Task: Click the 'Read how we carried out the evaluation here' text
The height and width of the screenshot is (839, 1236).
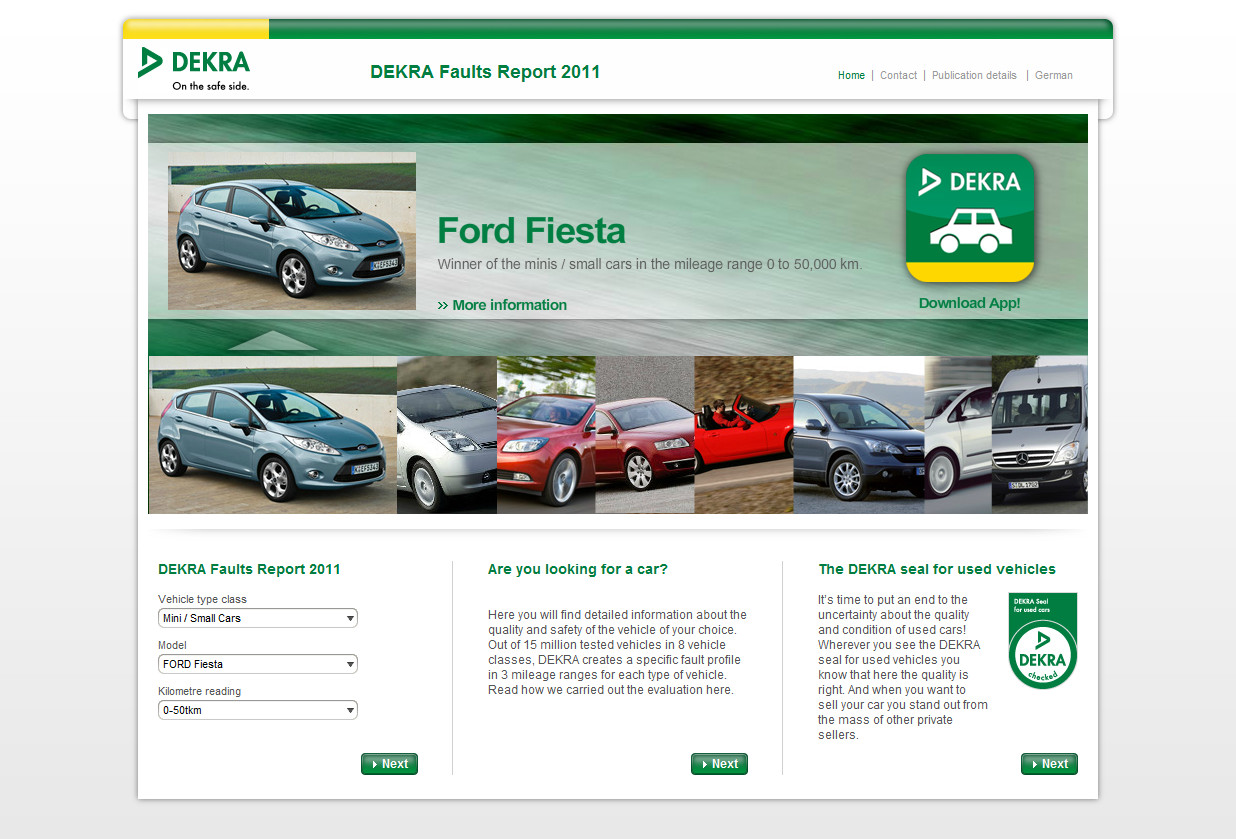Action: click(611, 690)
